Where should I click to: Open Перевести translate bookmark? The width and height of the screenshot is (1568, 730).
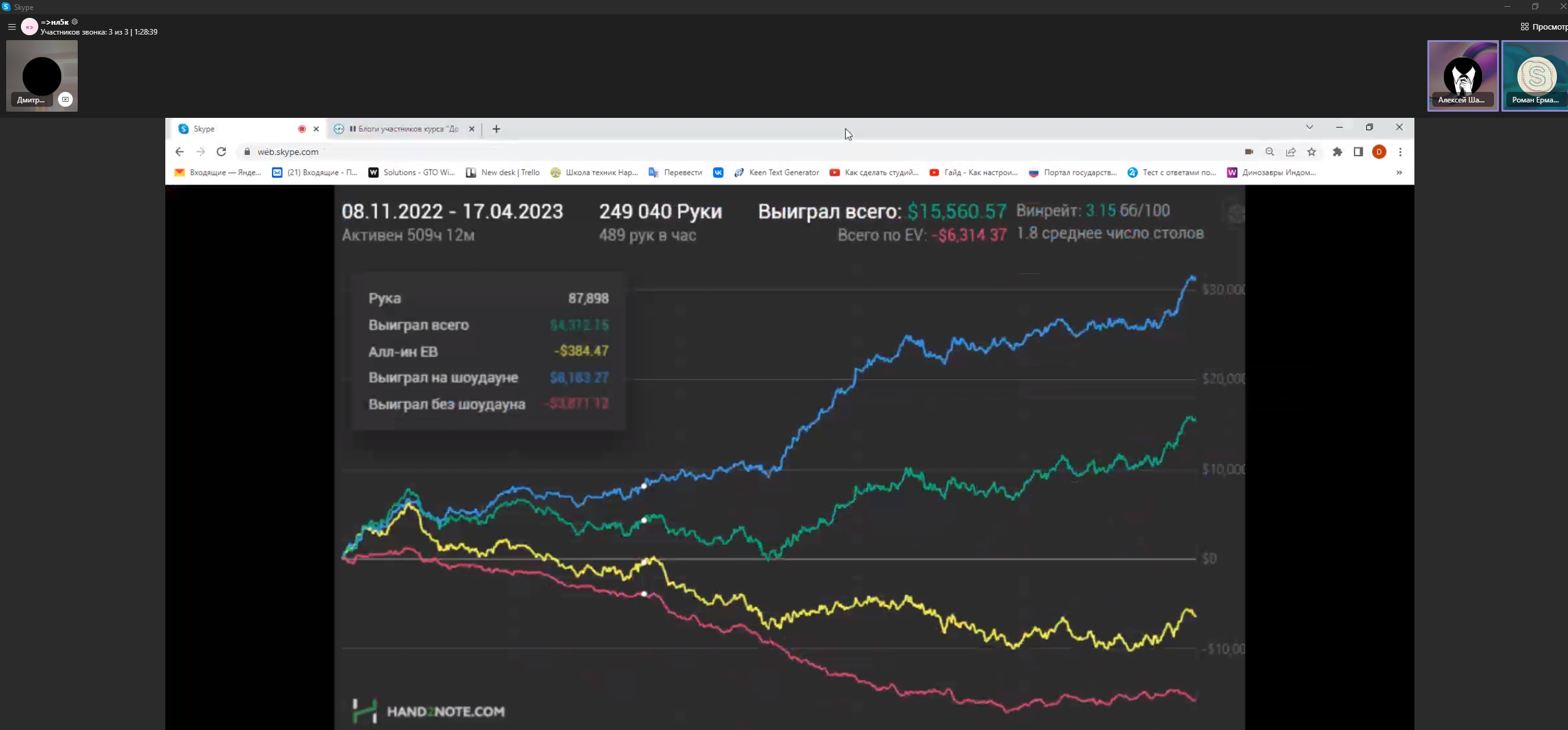click(675, 173)
